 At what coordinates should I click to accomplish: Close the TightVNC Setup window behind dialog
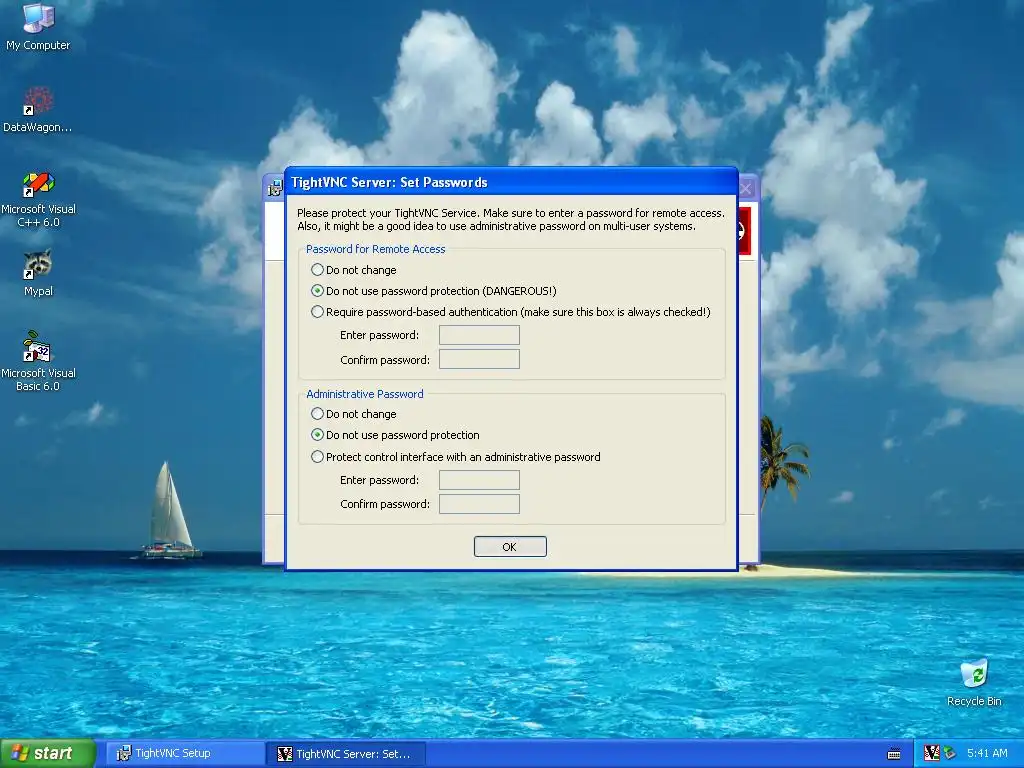(x=746, y=189)
